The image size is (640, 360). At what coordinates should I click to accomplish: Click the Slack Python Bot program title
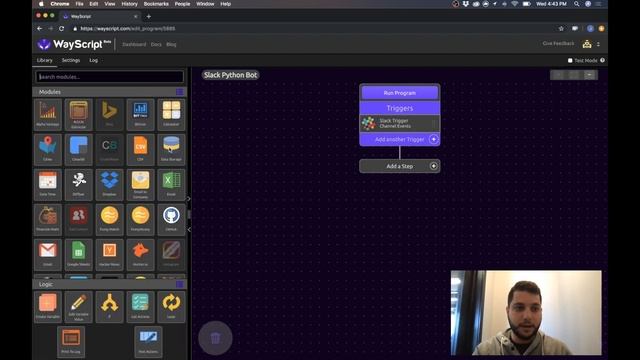(x=230, y=75)
